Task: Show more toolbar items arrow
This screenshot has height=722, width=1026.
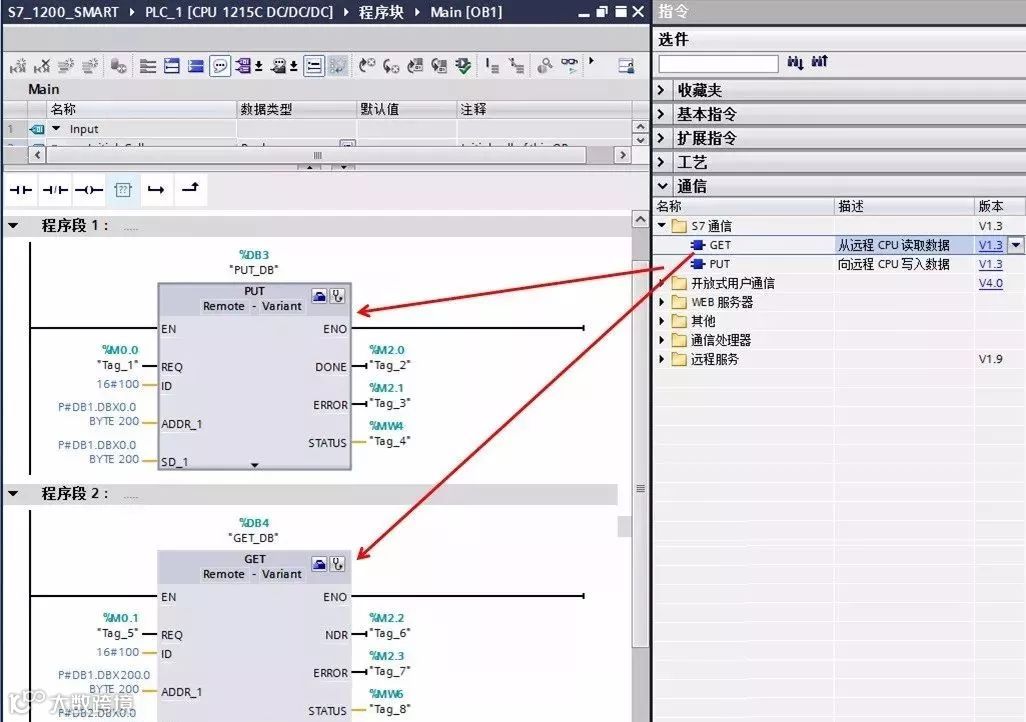Action: tap(592, 61)
